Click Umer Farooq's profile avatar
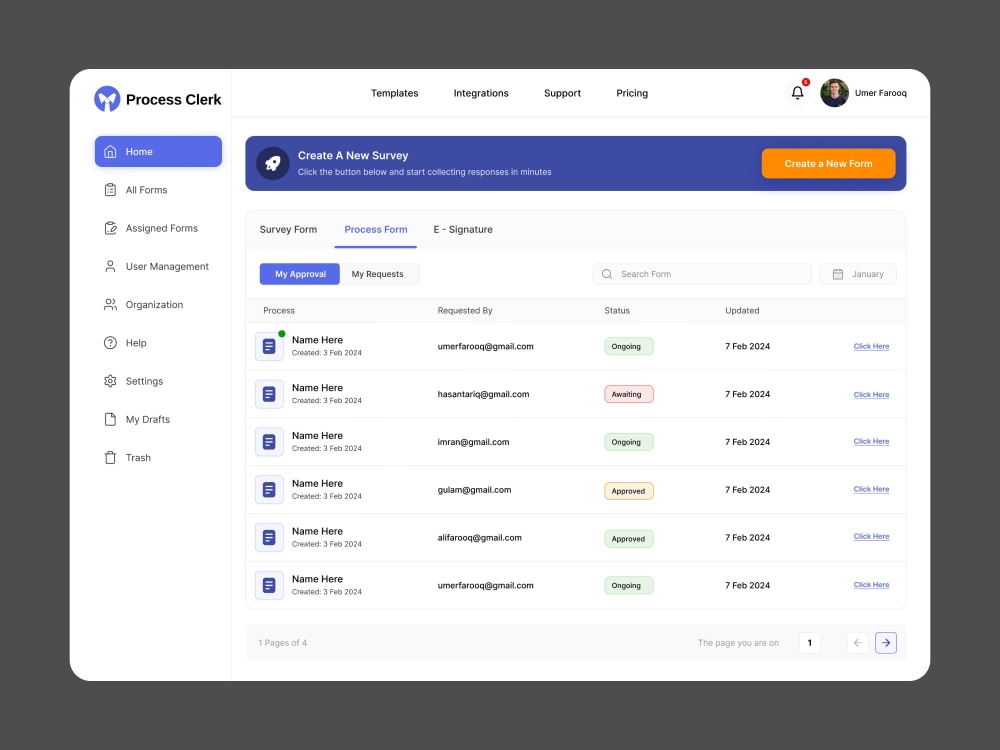This screenshot has height=750, width=1000. 834,93
